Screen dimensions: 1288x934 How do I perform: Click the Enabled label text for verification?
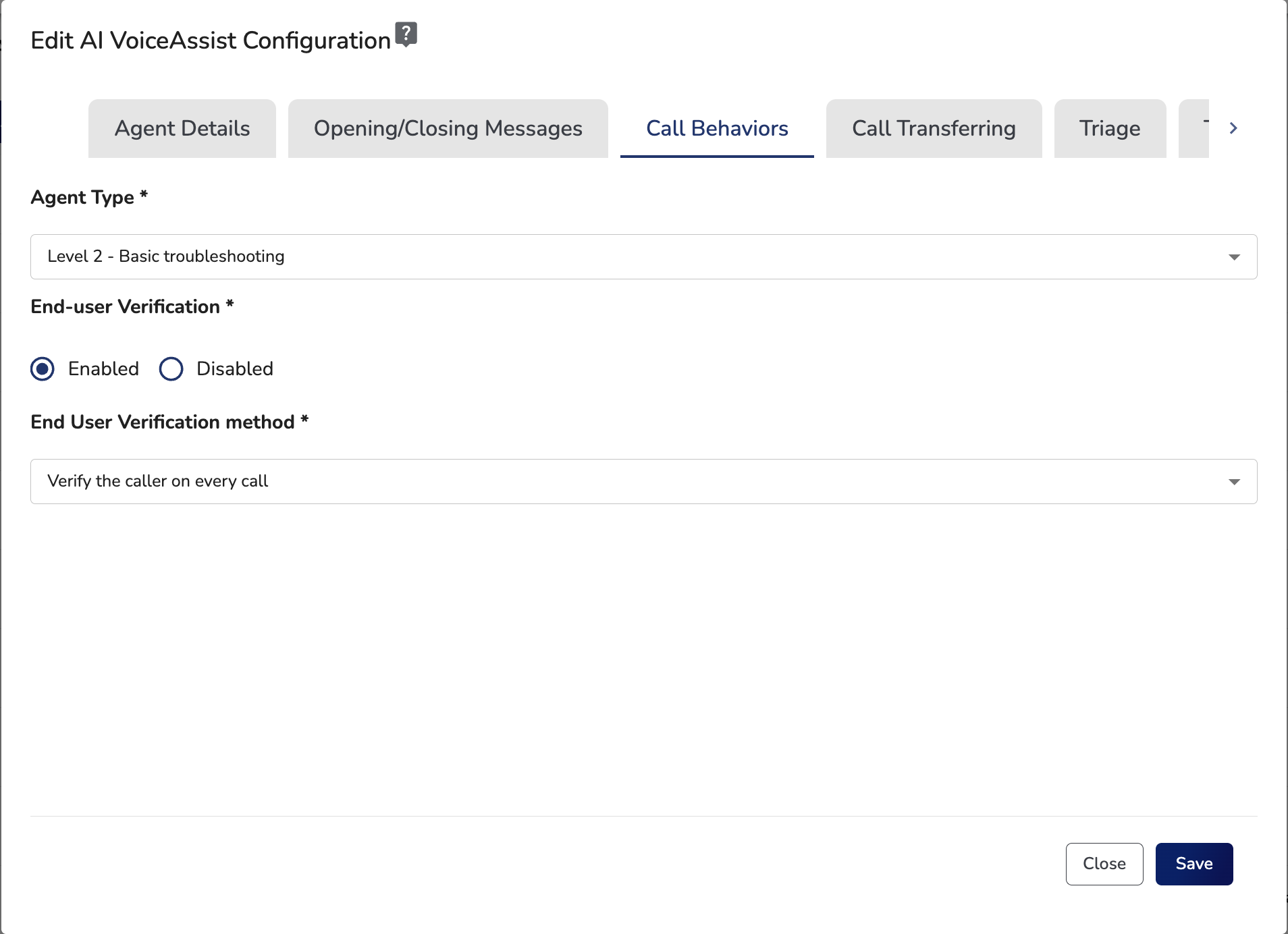[x=103, y=369]
